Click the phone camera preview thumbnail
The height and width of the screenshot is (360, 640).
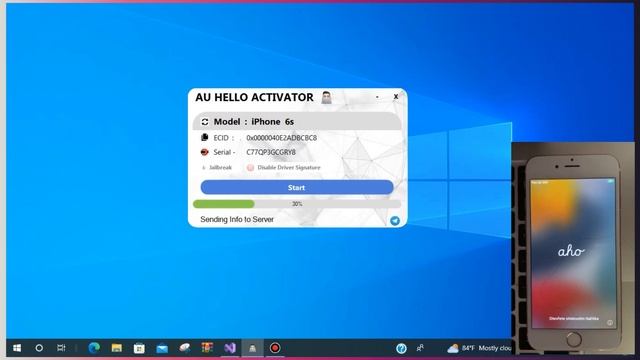click(573, 248)
